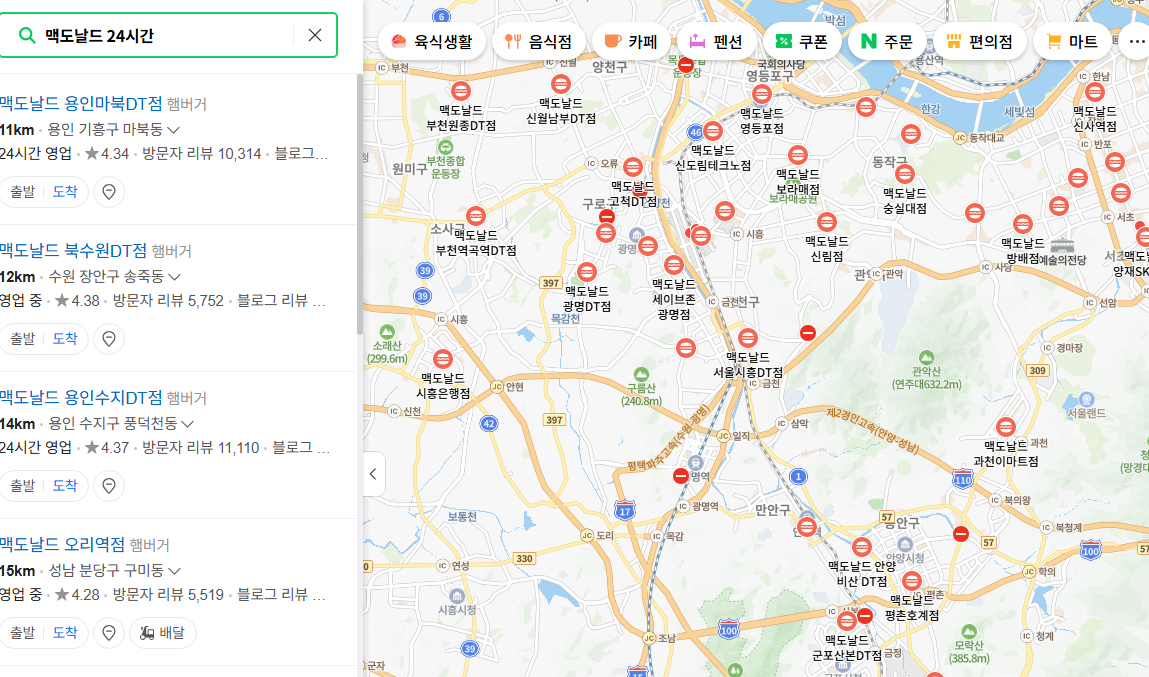Image resolution: width=1149 pixels, height=677 pixels.
Task: Click 맥도날드 방배점 map marker
Action: point(1023,224)
